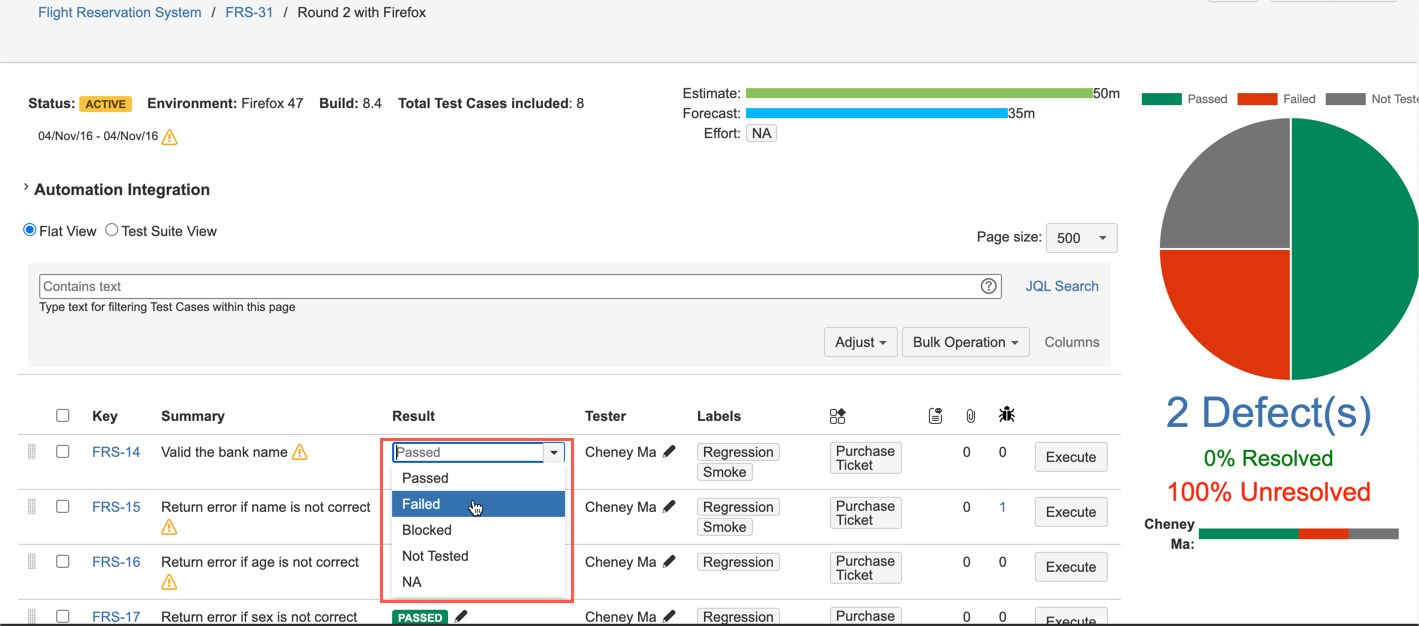Viewport: 1419px width, 626px height.
Task: Click the JQL Search link
Action: (x=1062, y=286)
